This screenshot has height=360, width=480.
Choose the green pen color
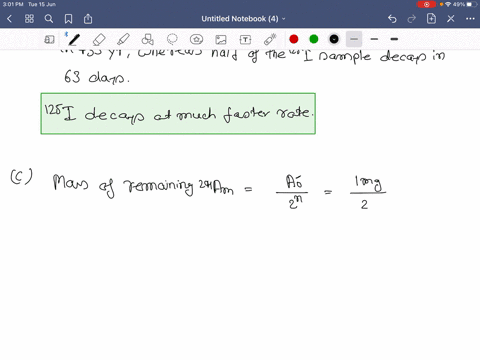[x=314, y=39]
